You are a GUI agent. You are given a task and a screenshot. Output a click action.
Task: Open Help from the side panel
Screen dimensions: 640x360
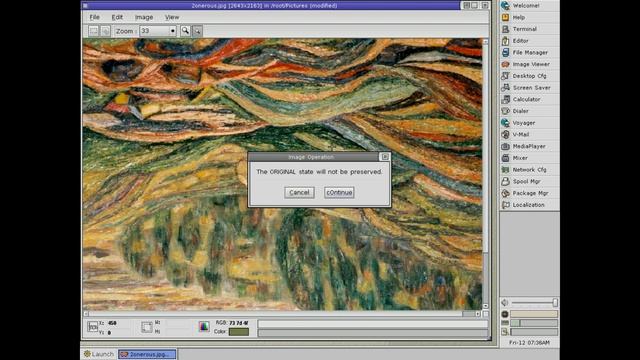point(529,18)
